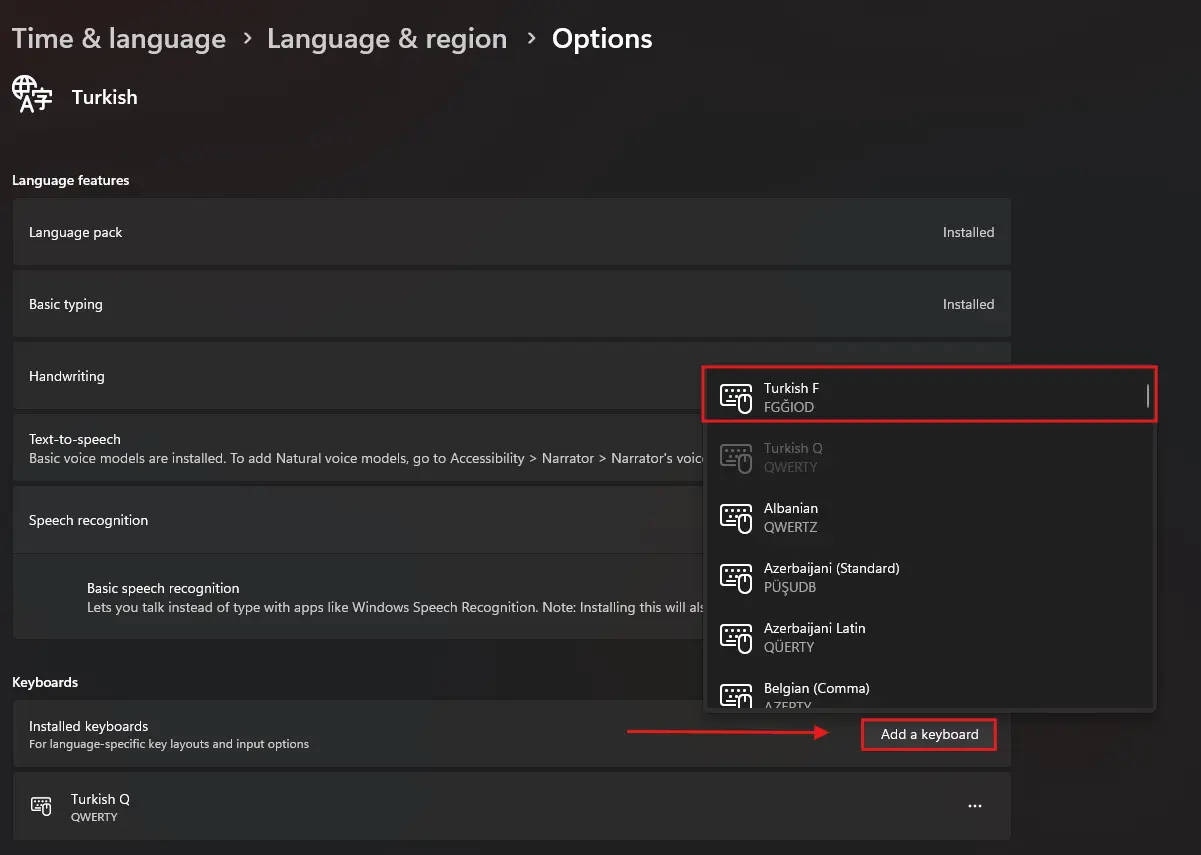The width and height of the screenshot is (1201, 855).
Task: Click disabled Turkish Q entry in list
Action: click(x=930, y=457)
